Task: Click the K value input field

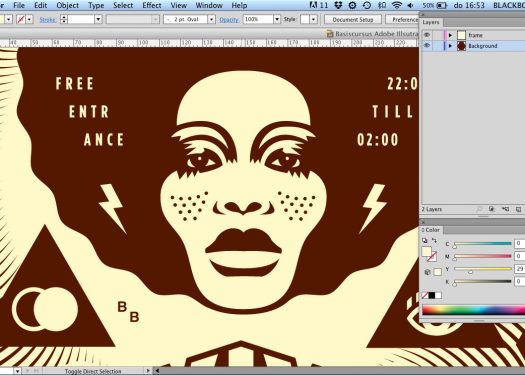Action: point(520,282)
